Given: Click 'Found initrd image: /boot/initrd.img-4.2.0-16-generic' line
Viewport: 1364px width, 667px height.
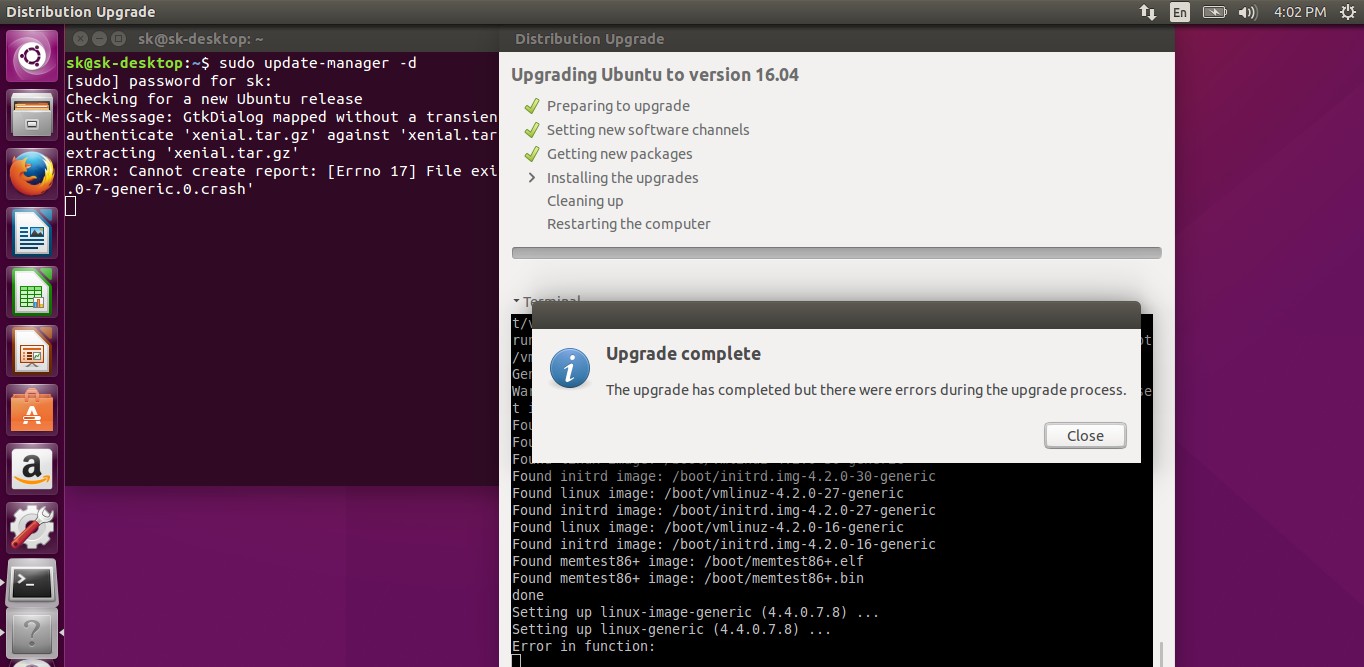Looking at the screenshot, I should (724, 544).
